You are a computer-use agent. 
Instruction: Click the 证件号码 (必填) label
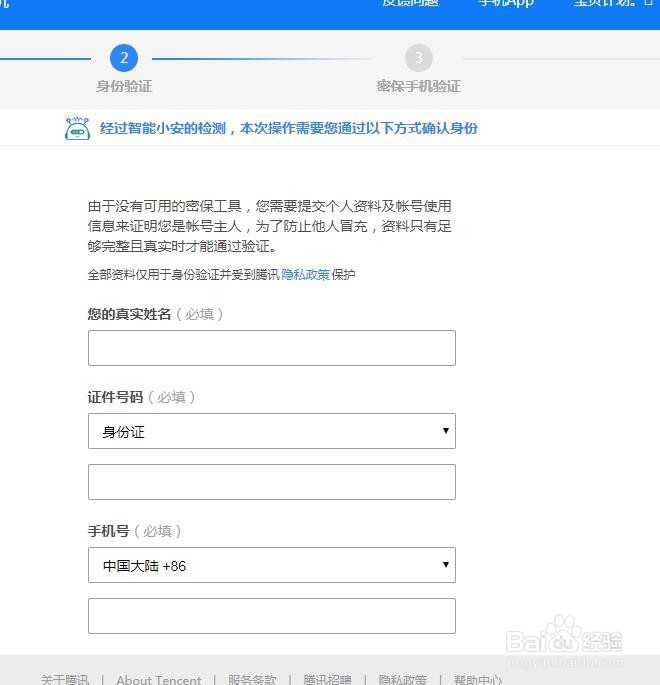pyautogui.click(x=142, y=397)
